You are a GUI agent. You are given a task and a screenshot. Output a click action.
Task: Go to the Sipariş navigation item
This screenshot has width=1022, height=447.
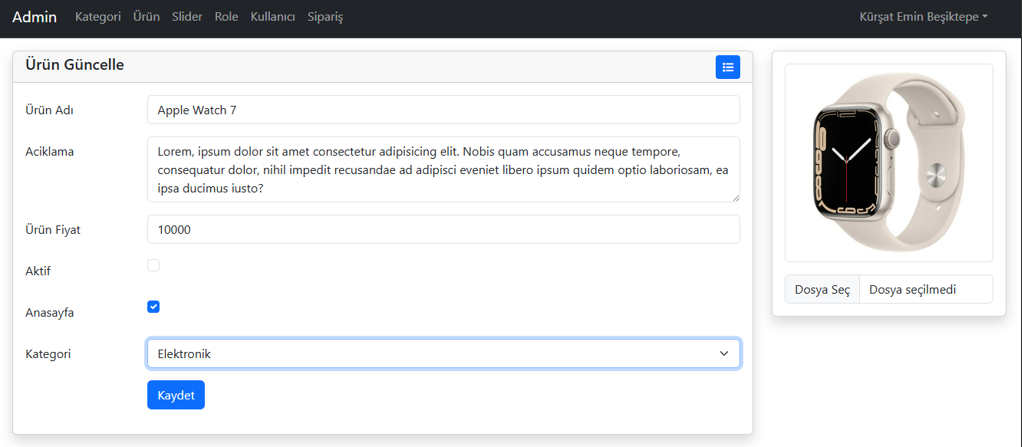pyautogui.click(x=325, y=17)
